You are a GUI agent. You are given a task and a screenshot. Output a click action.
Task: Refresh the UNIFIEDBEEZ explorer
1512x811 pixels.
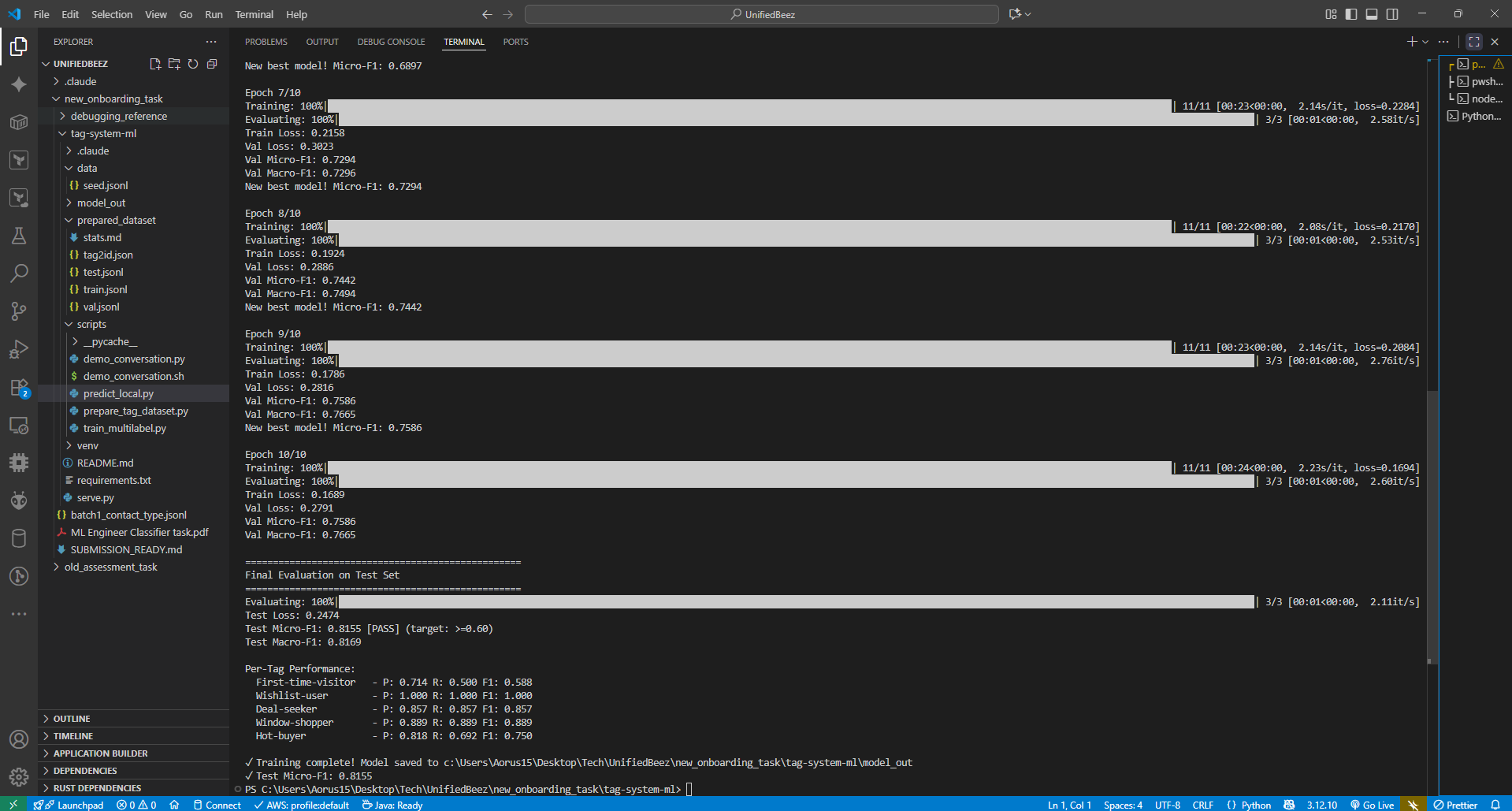[193, 64]
